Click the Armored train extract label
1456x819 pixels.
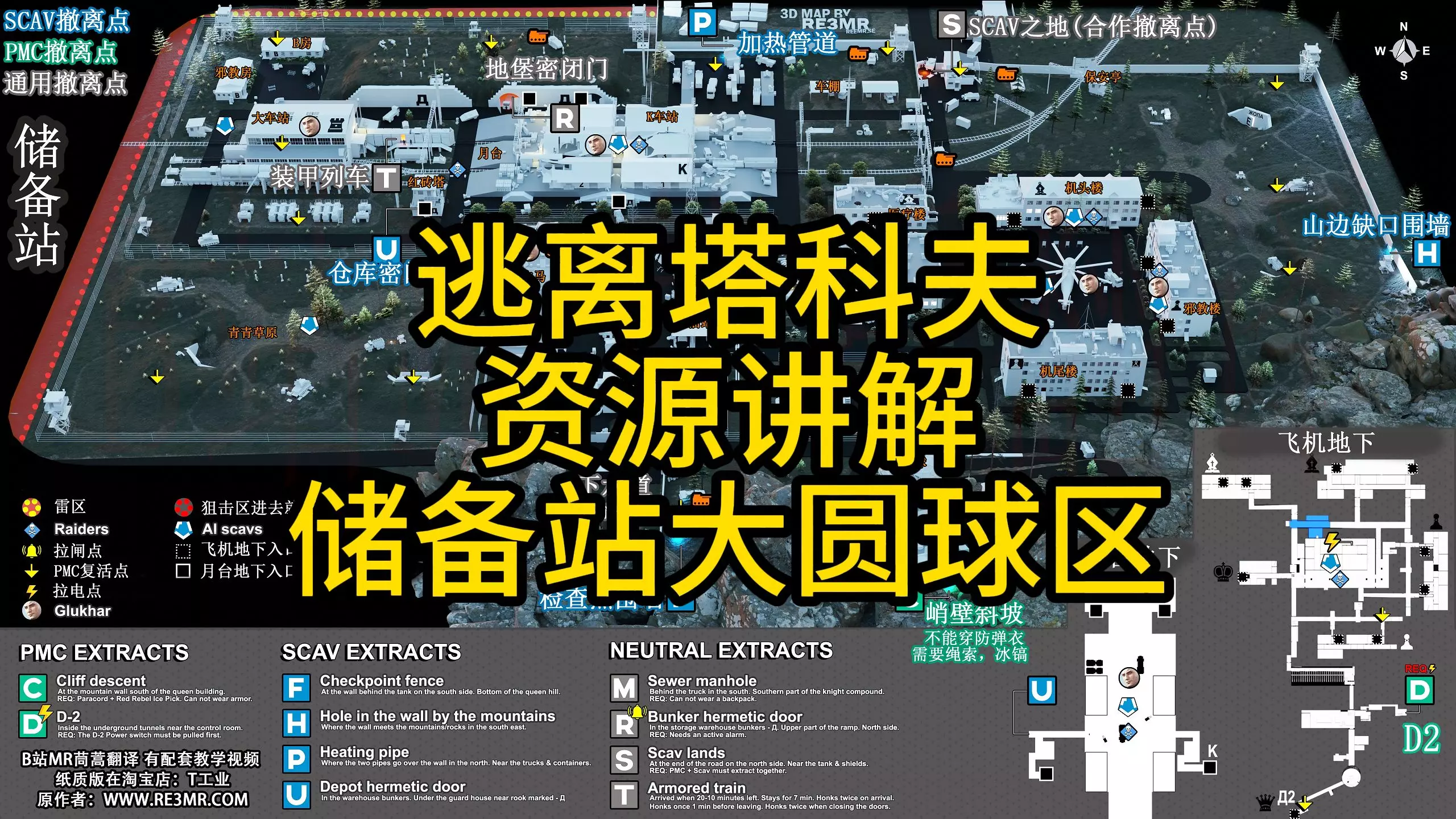coord(696,788)
